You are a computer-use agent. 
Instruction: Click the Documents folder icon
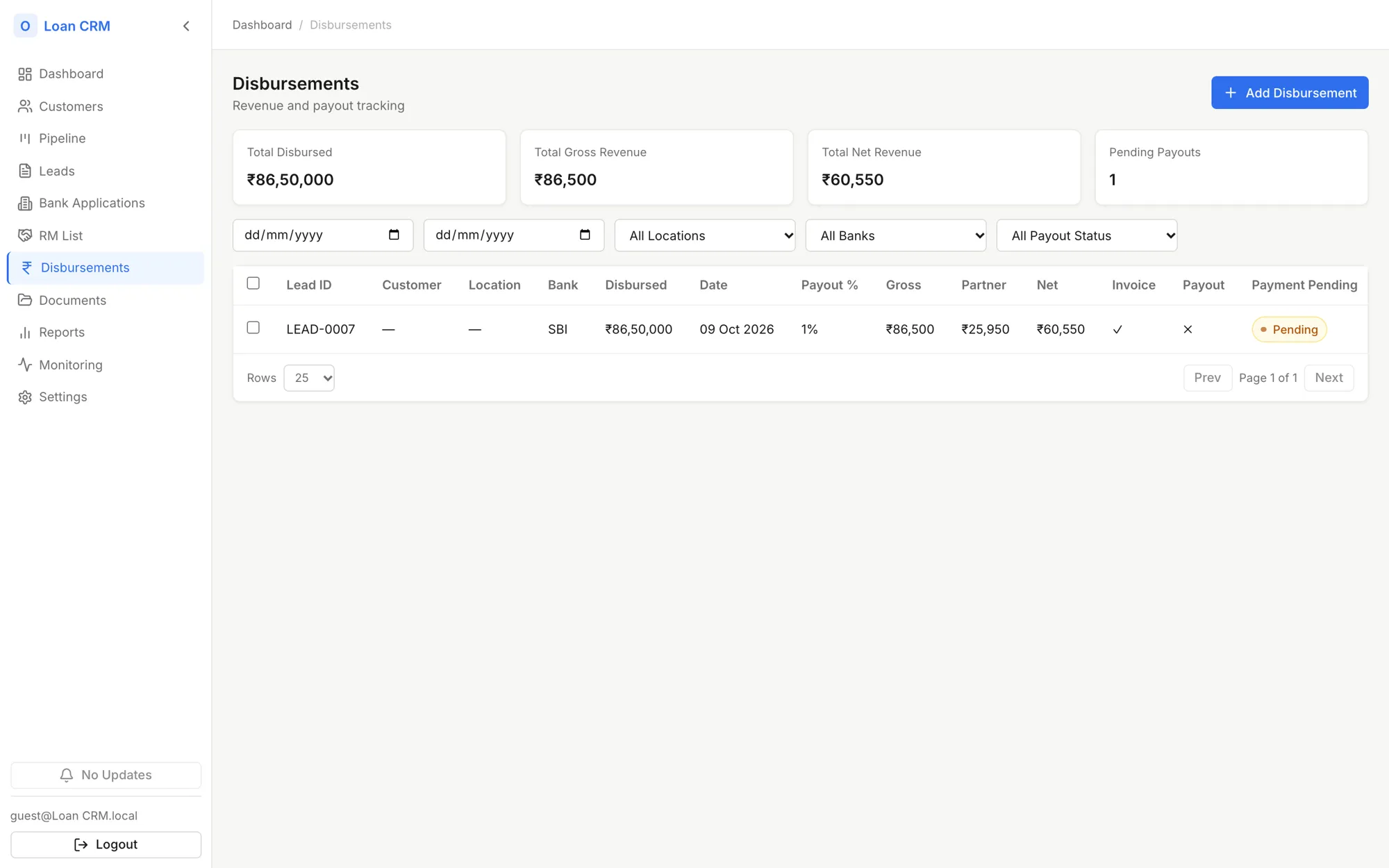coord(25,300)
